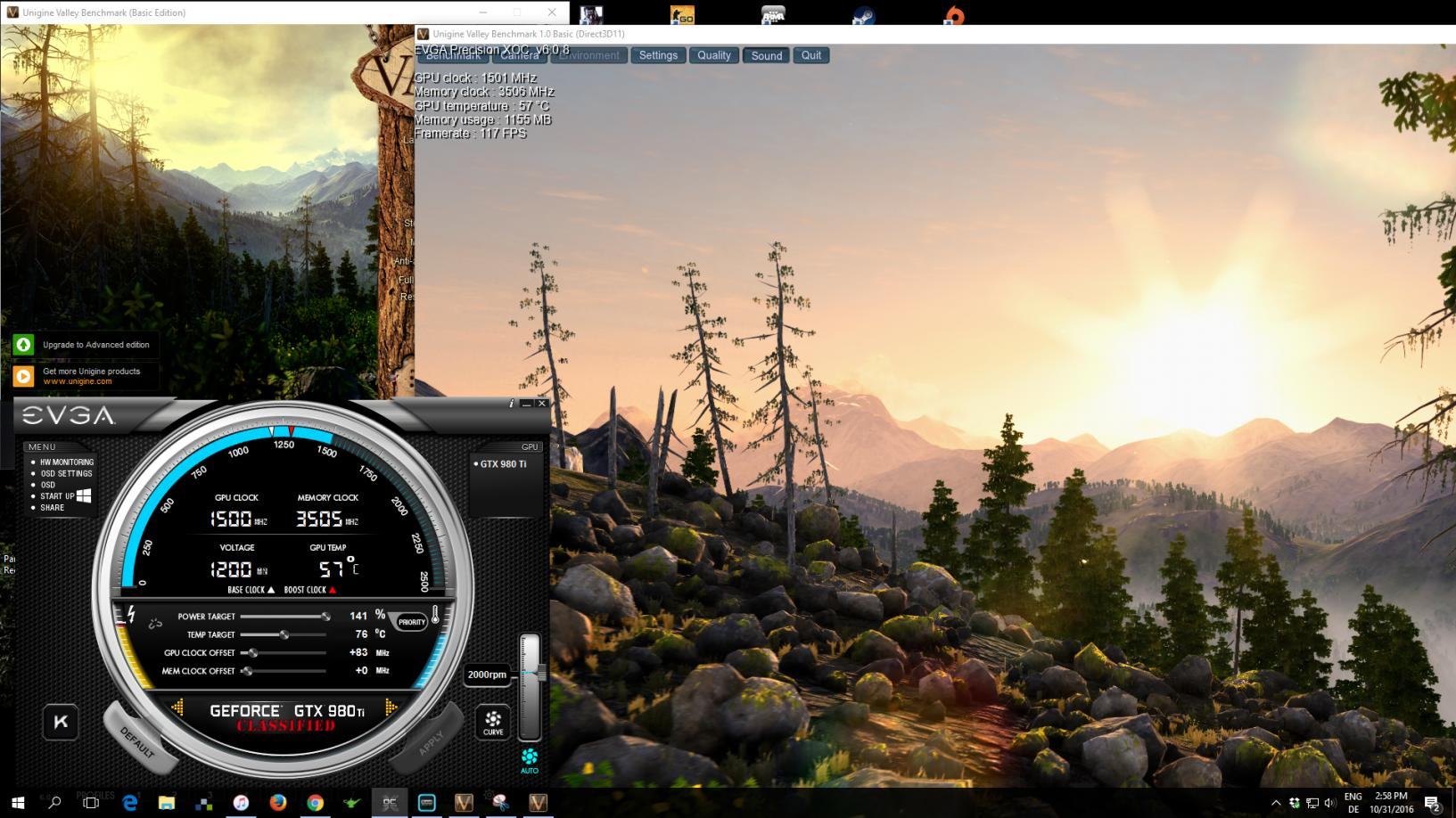Click the lightning bolt power icon
This screenshot has width=1456, height=818.
pyautogui.click(x=131, y=615)
